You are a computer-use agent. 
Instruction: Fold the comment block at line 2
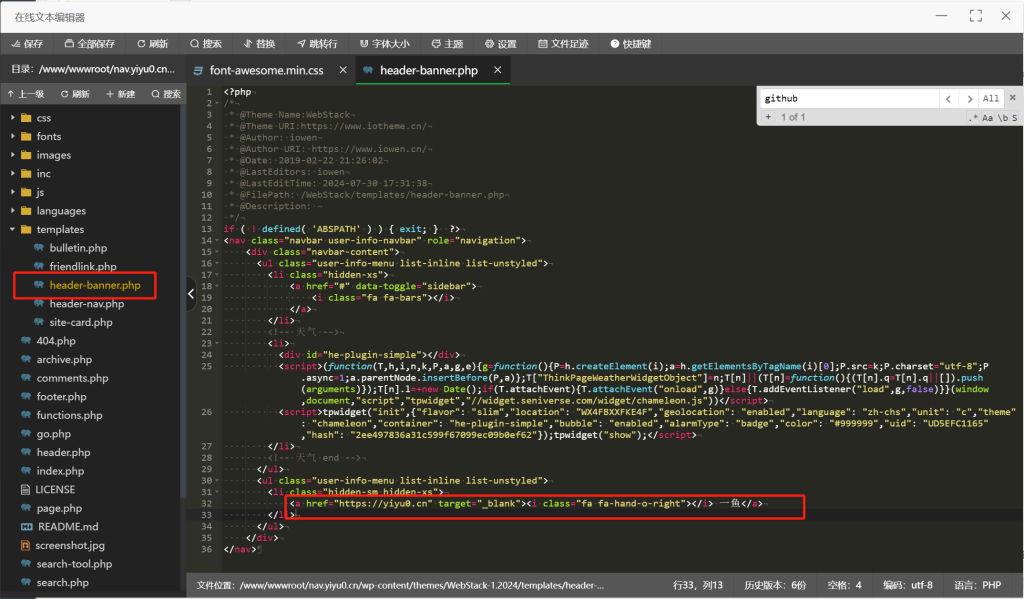pos(217,103)
